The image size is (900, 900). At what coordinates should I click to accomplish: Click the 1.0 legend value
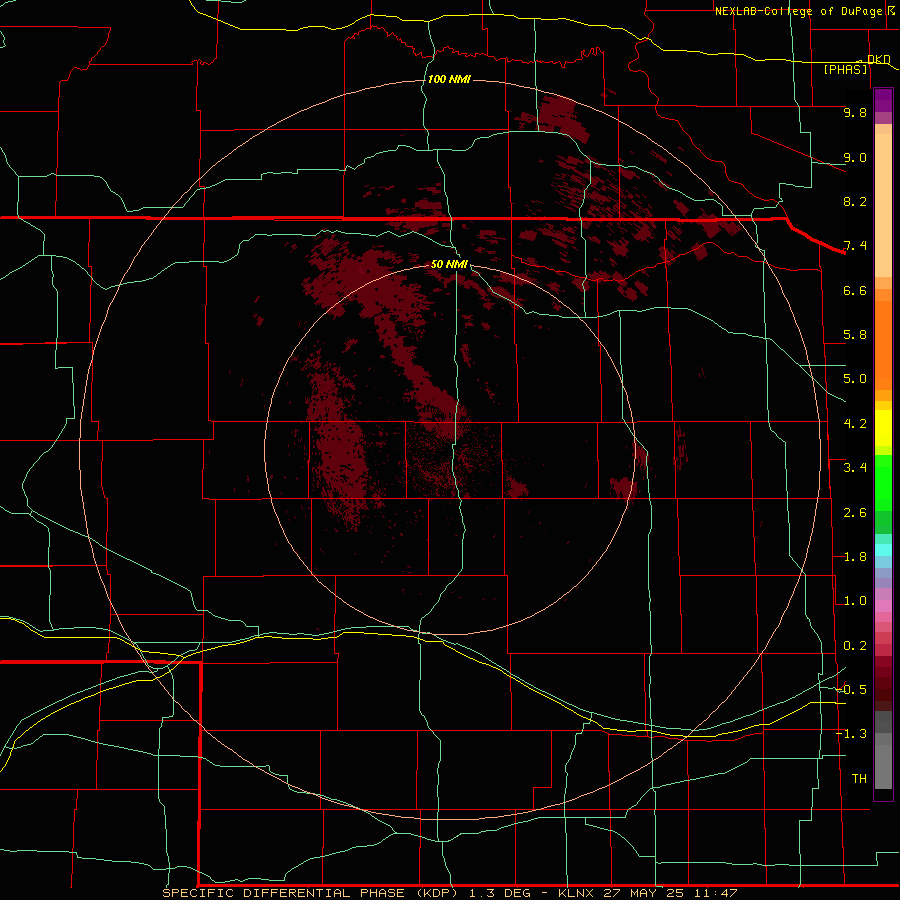(x=855, y=601)
